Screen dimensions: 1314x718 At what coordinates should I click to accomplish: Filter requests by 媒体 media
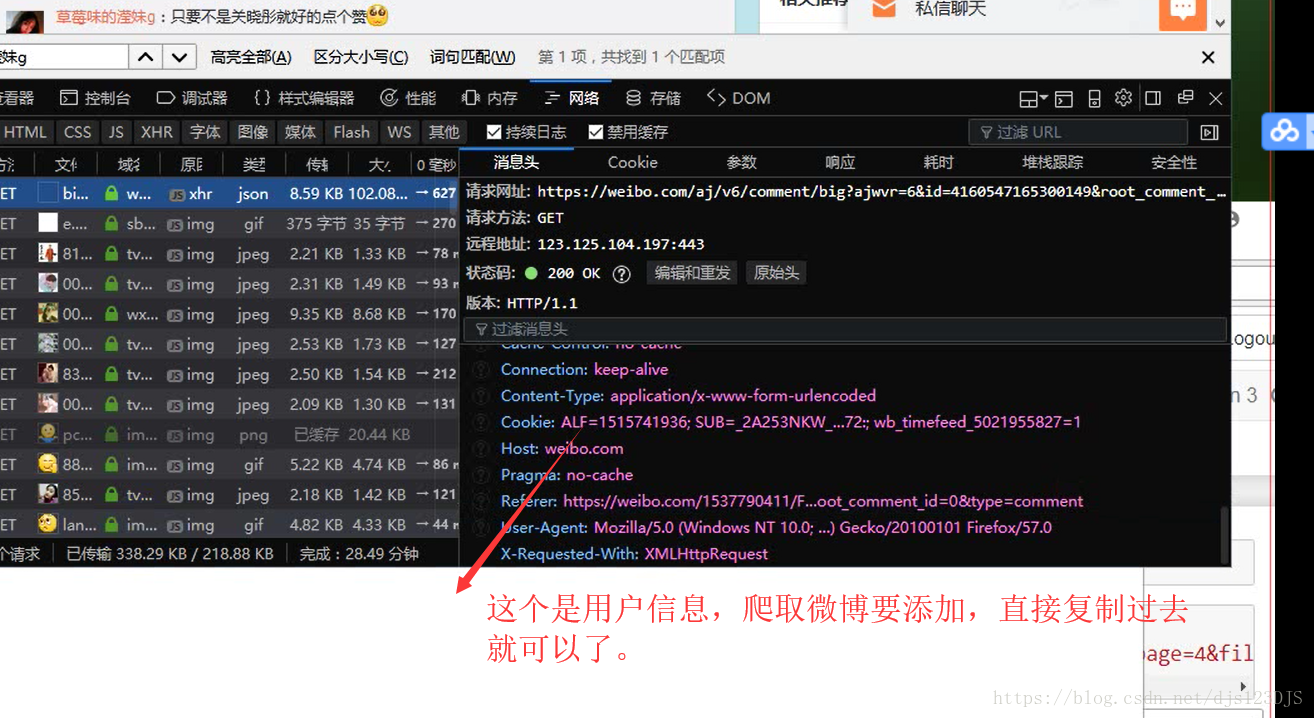click(300, 132)
